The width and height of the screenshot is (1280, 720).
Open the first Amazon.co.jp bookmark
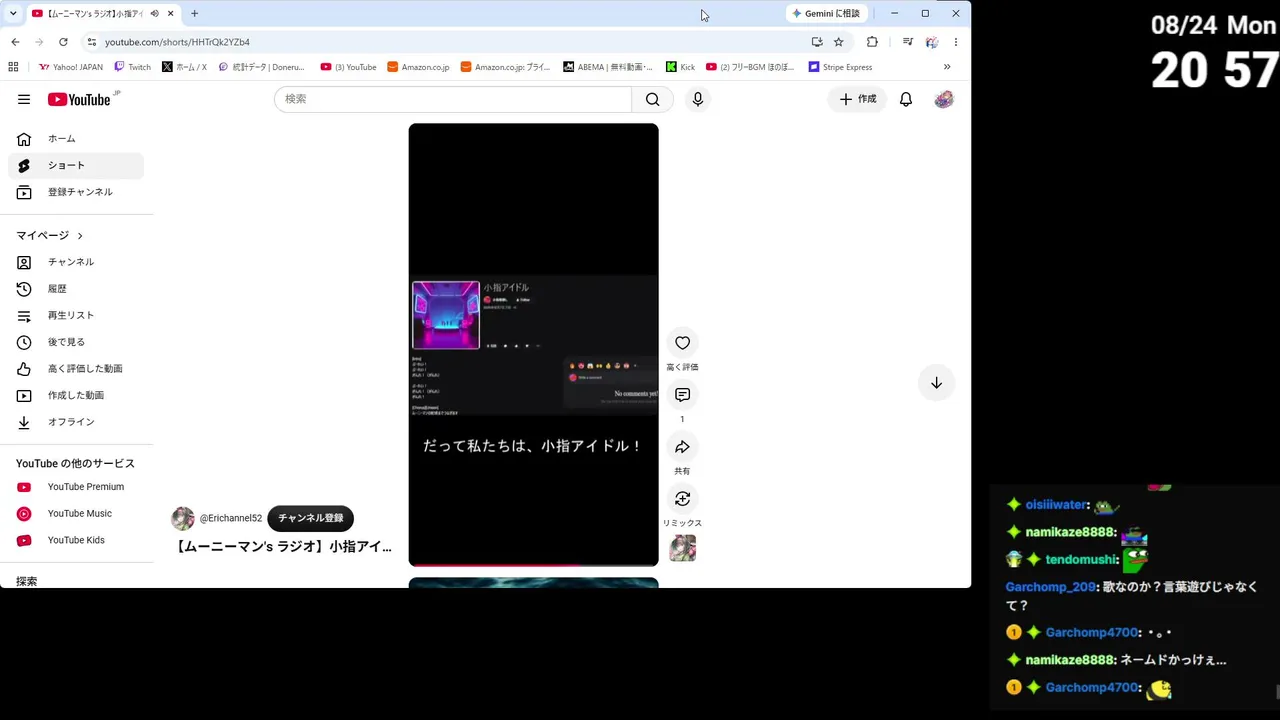(418, 67)
